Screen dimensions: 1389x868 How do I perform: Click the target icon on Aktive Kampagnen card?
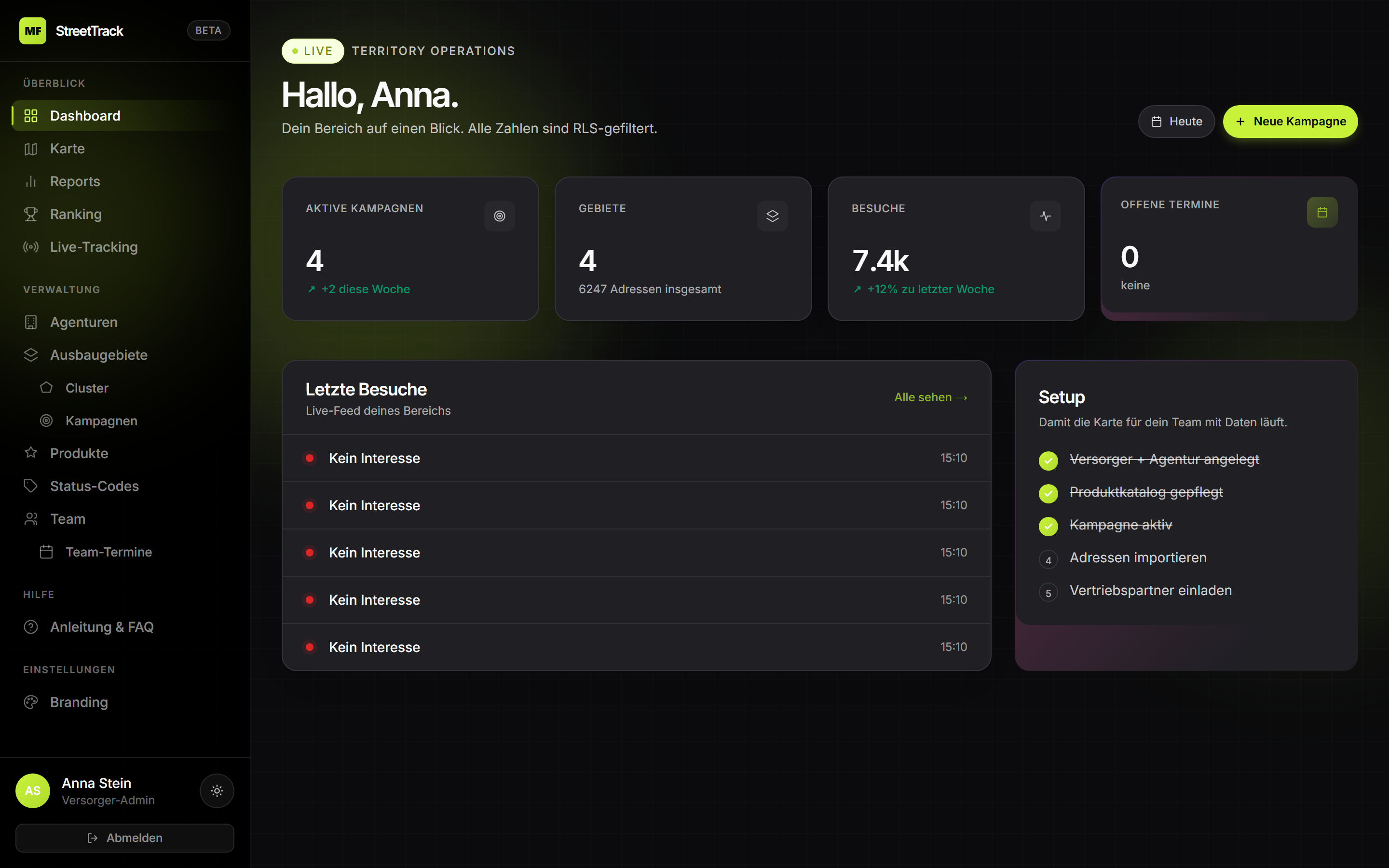[x=499, y=216]
